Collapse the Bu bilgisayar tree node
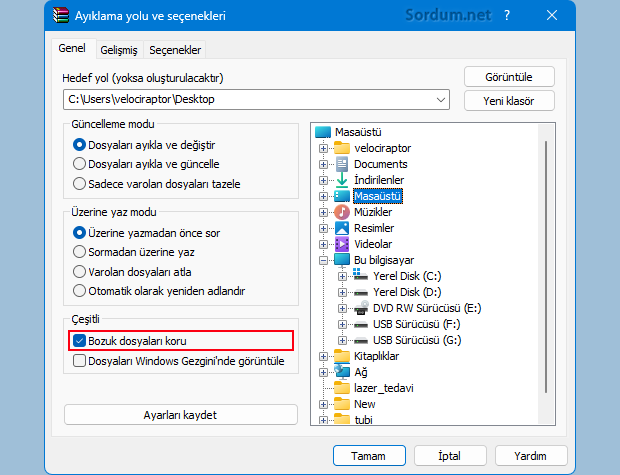The width and height of the screenshot is (620, 475). tap(323, 261)
